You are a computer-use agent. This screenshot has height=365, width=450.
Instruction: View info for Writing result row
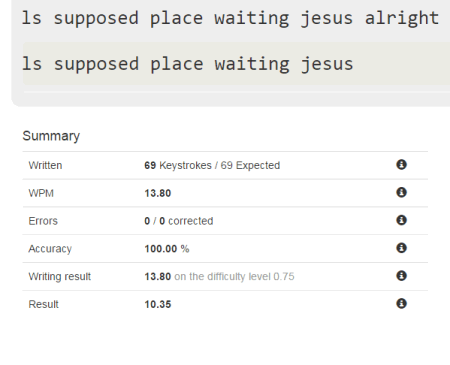click(x=401, y=276)
